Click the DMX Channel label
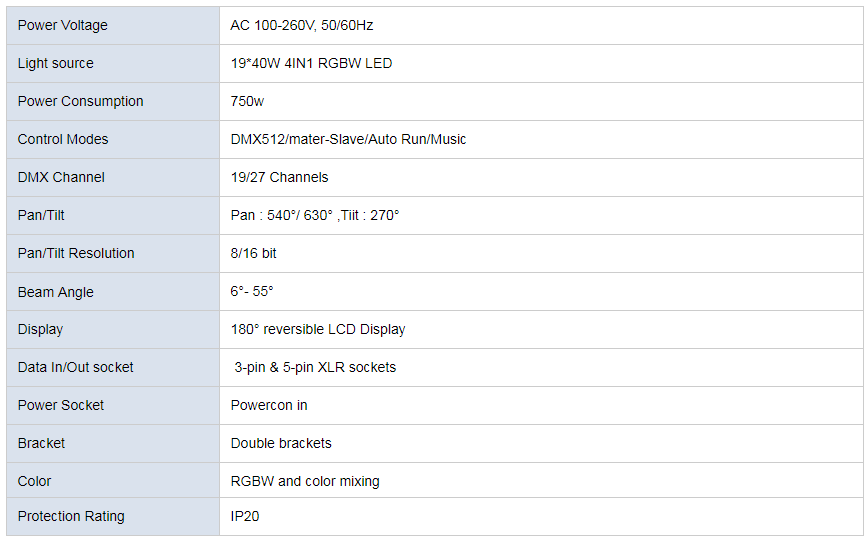867x540 pixels. pyautogui.click(x=61, y=177)
